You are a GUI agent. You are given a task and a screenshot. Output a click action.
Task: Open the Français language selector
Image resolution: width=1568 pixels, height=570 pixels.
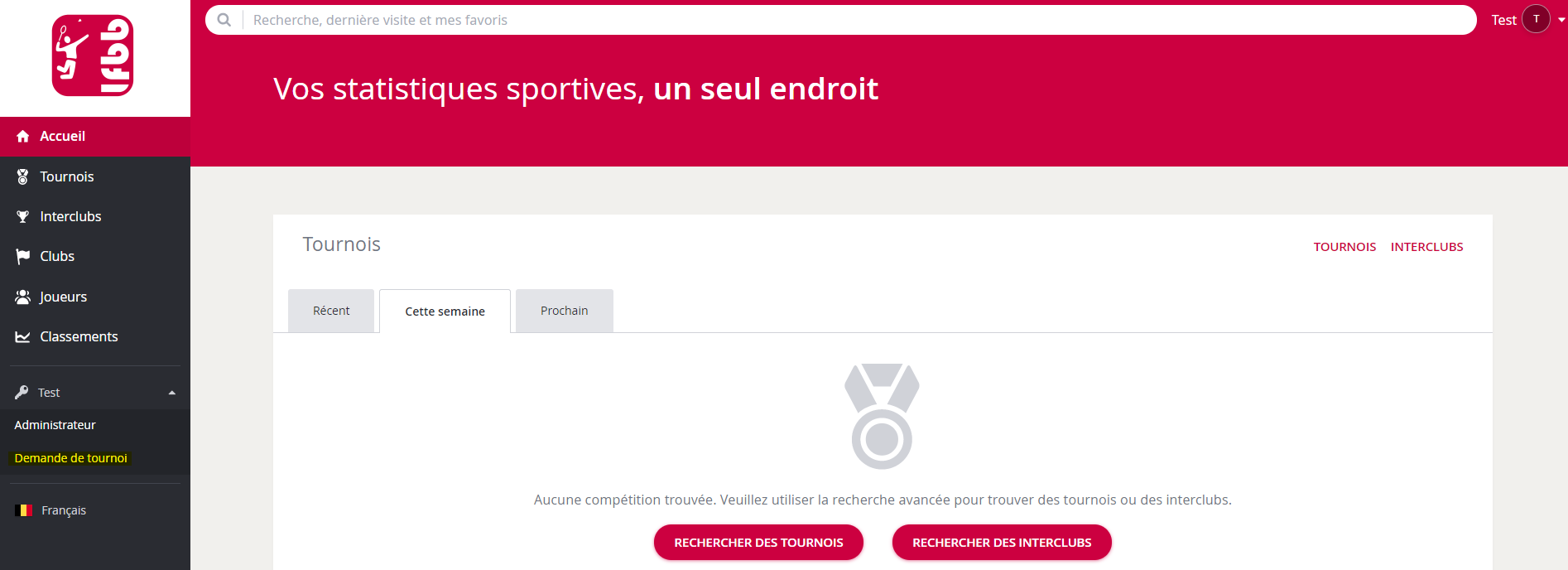tap(51, 510)
